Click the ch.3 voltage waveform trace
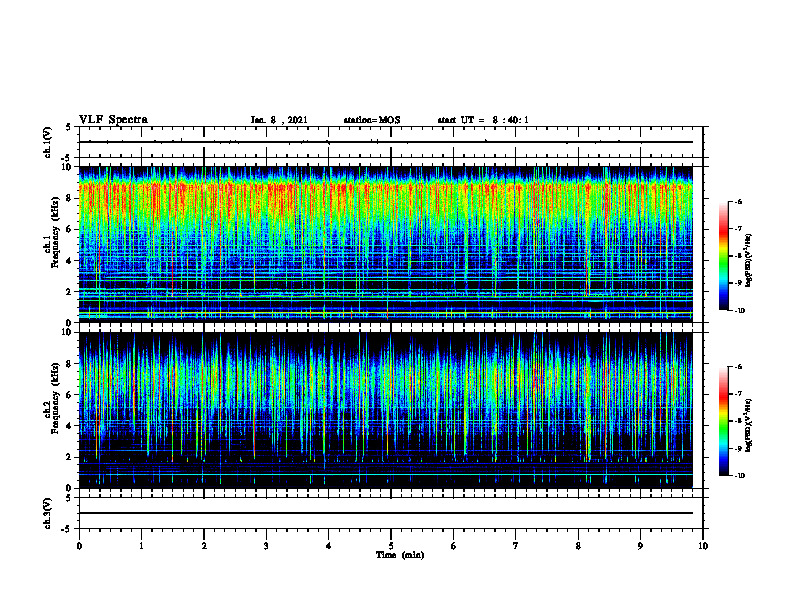The height and width of the screenshot is (612, 792). pyautogui.click(x=386, y=513)
